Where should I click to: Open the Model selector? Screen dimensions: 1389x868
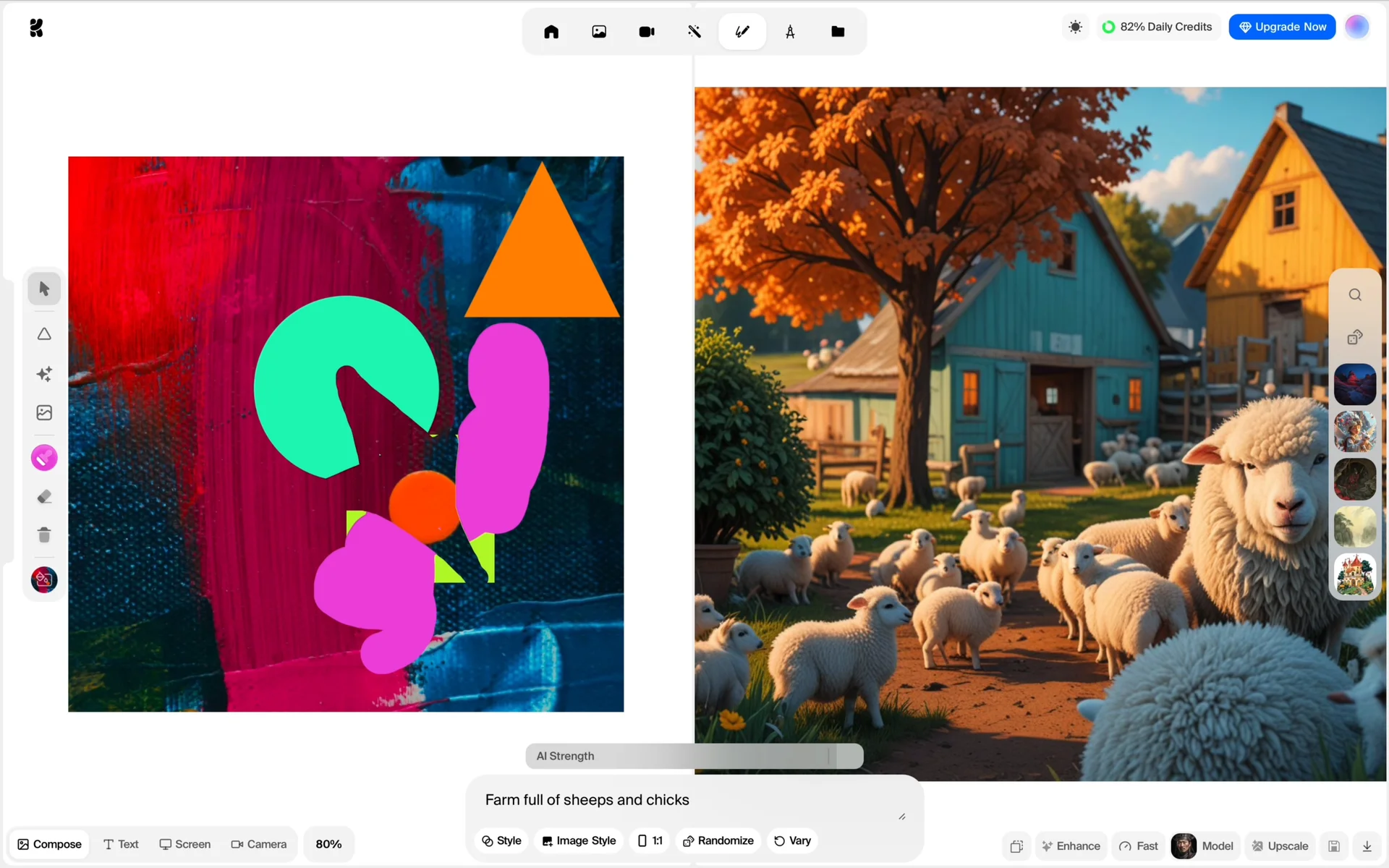click(x=1203, y=846)
